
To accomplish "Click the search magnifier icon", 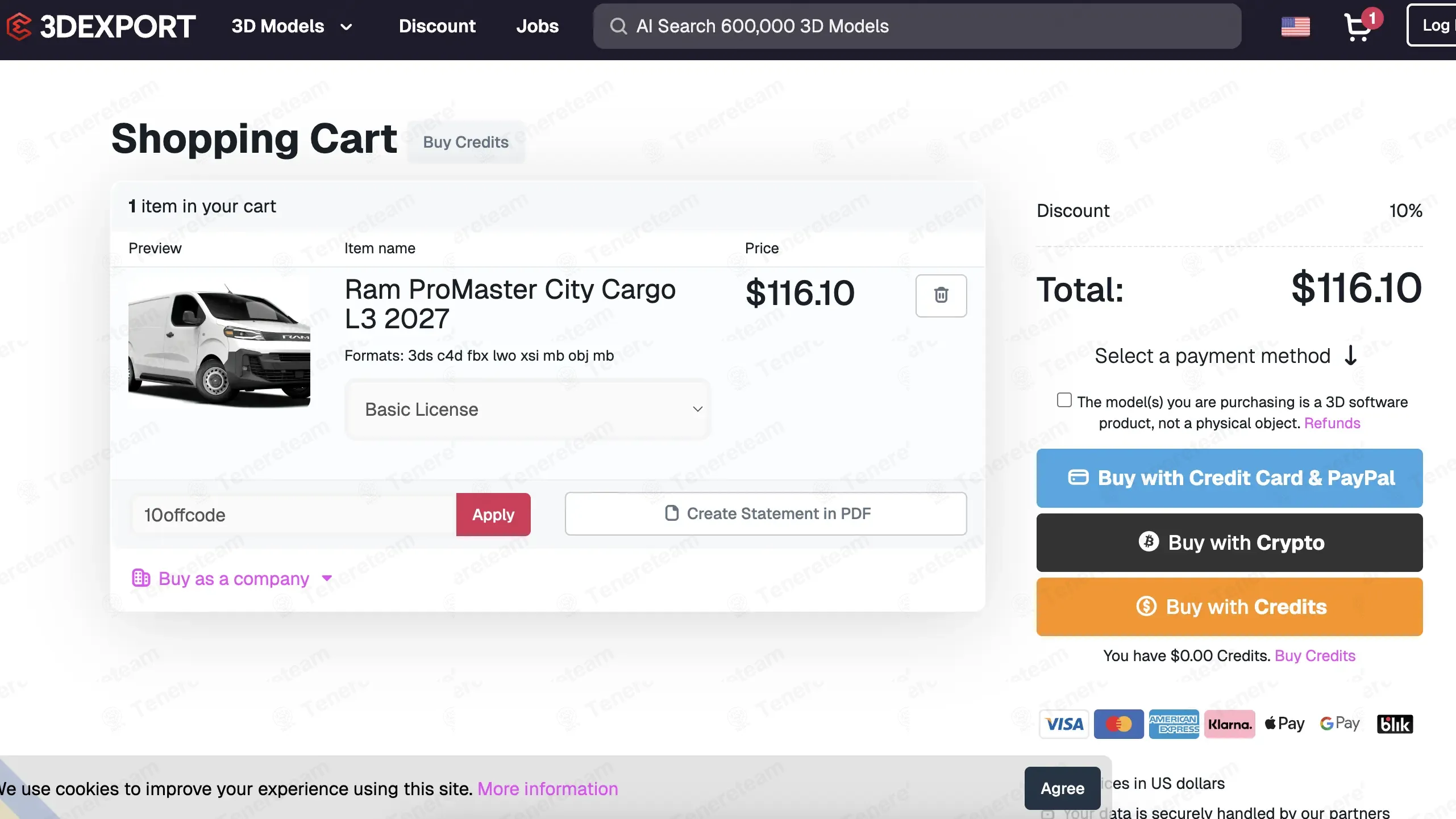I will click(618, 26).
